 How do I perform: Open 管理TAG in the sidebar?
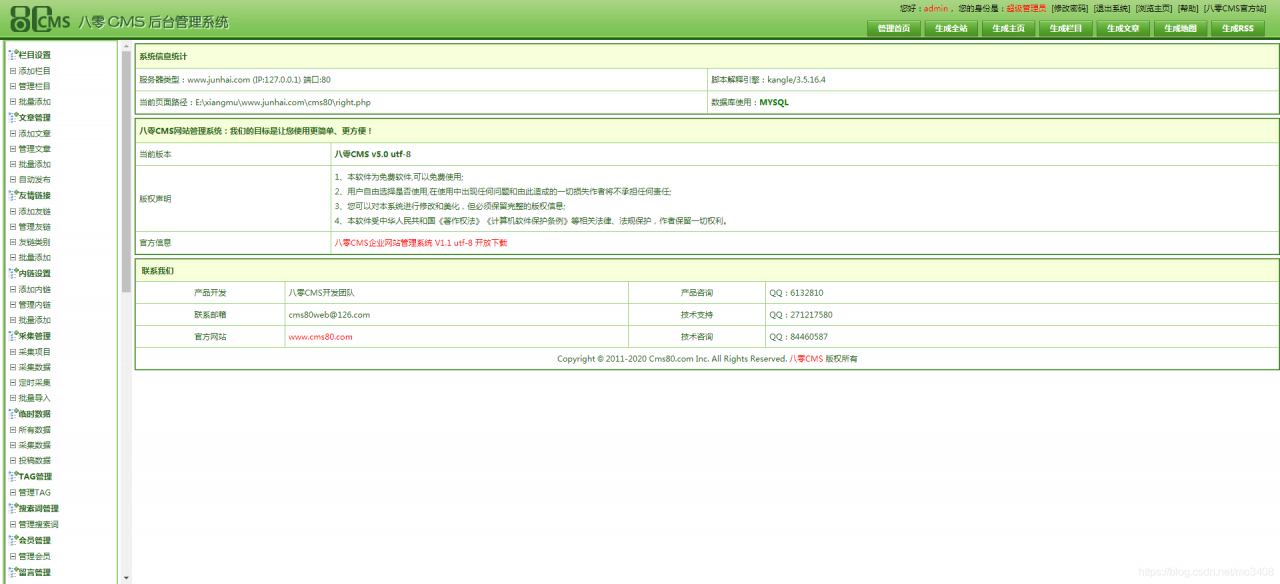click(x=34, y=493)
